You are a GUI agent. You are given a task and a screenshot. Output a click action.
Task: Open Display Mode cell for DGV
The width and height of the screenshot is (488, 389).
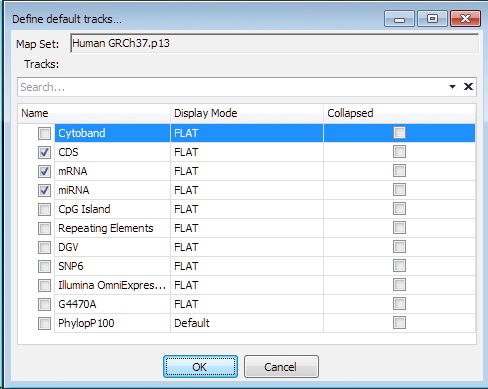click(x=247, y=247)
